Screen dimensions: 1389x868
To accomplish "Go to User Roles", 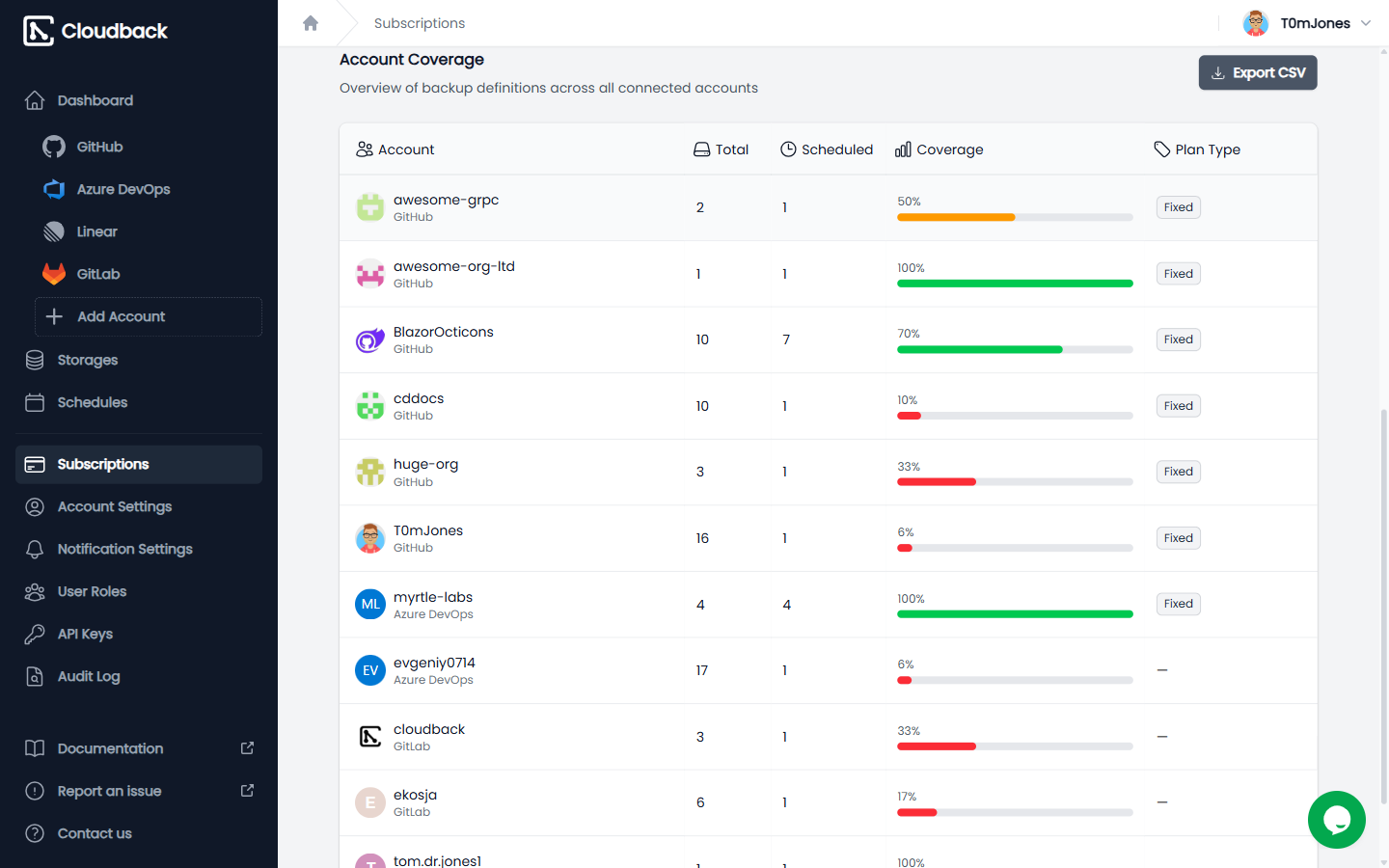I will click(x=139, y=591).
